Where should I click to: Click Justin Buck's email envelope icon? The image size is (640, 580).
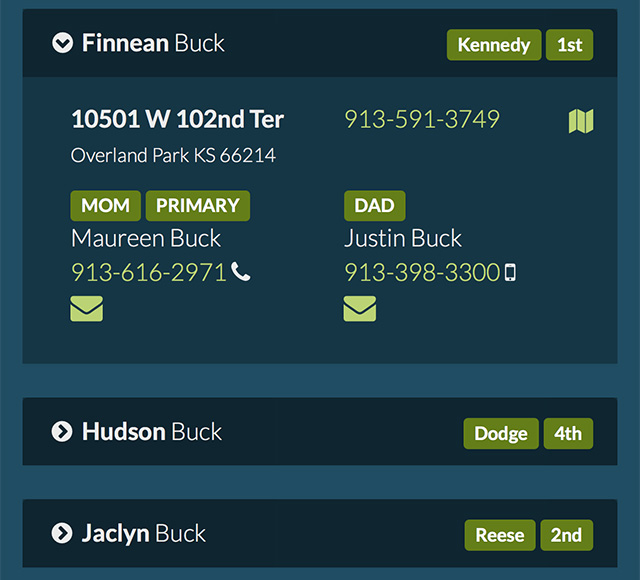[x=360, y=309]
